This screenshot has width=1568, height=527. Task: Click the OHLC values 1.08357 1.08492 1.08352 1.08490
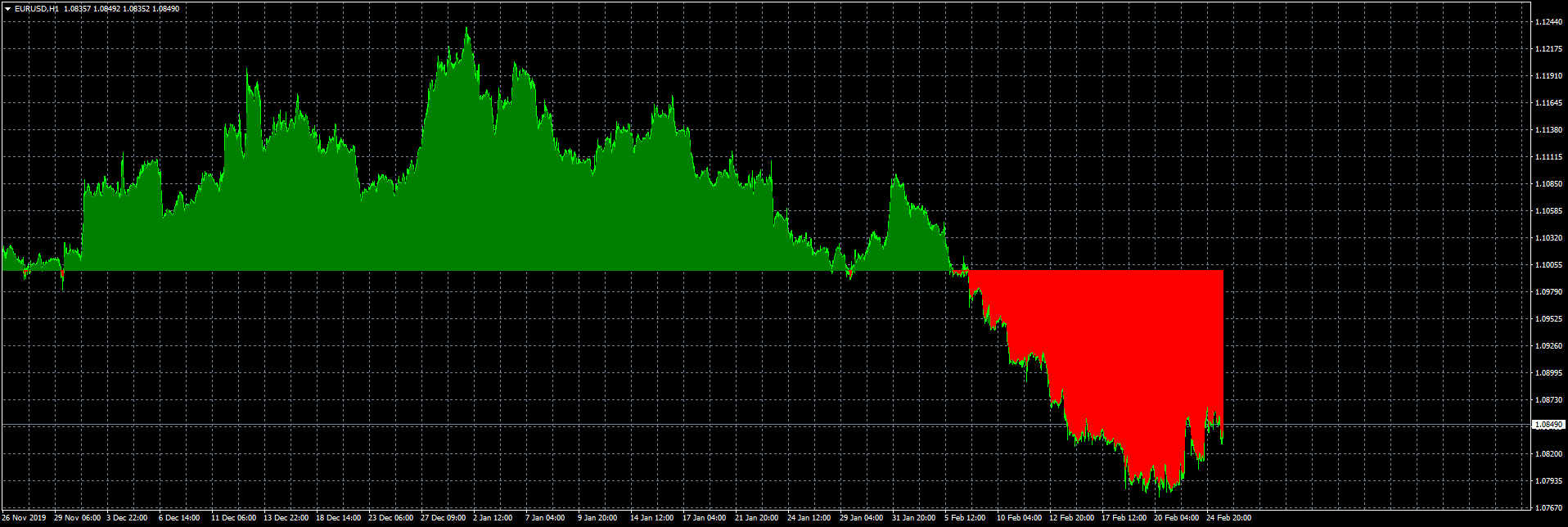point(121,9)
